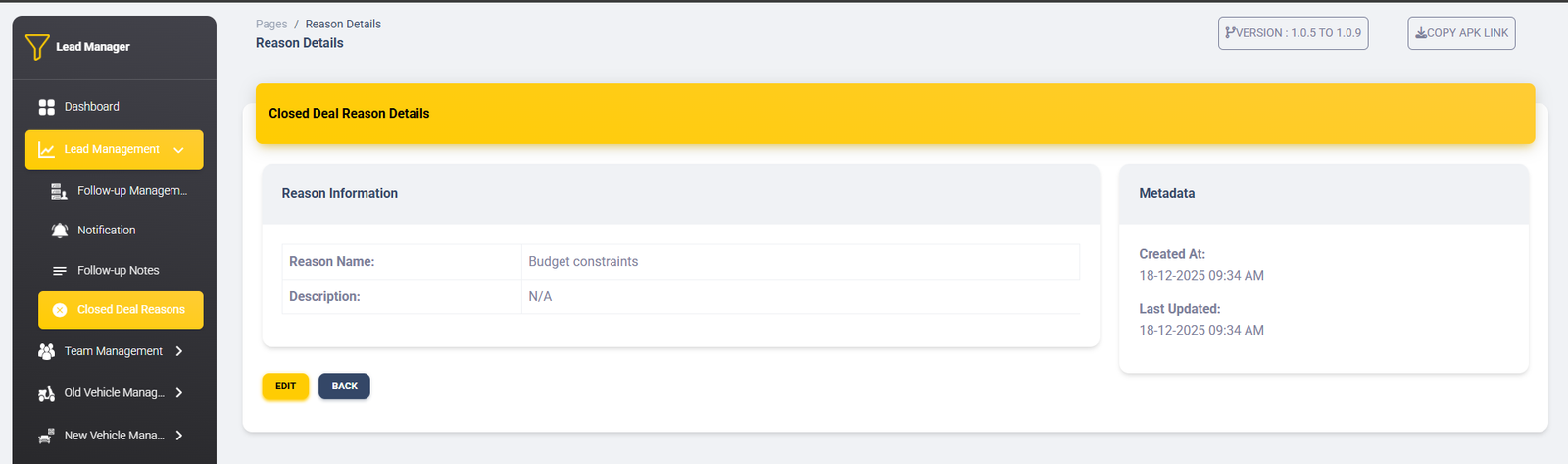The height and width of the screenshot is (464, 1568).
Task: Expand the Old Vehicle Management arrow
Action: [179, 393]
